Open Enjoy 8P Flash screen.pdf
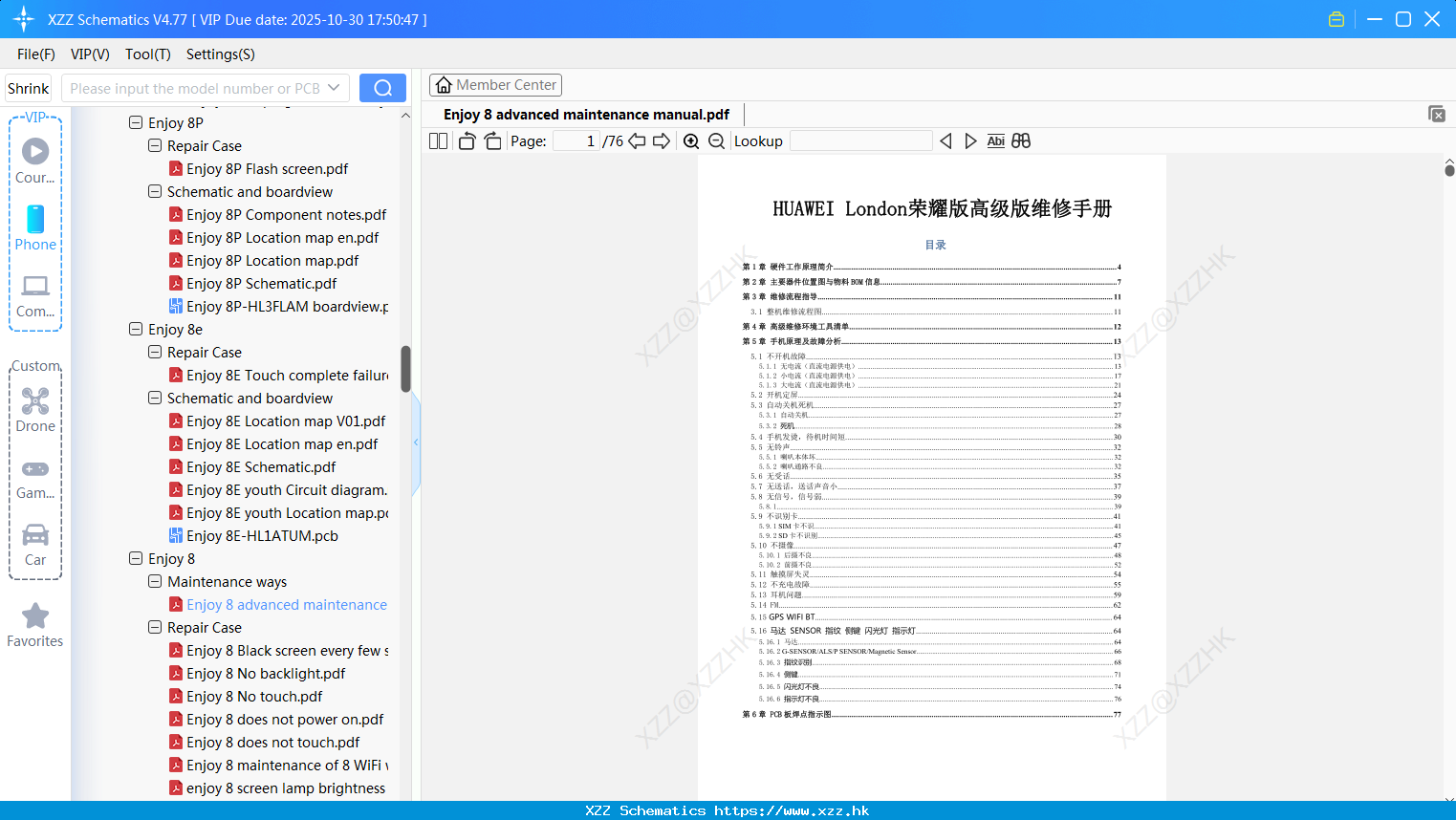 pos(258,169)
